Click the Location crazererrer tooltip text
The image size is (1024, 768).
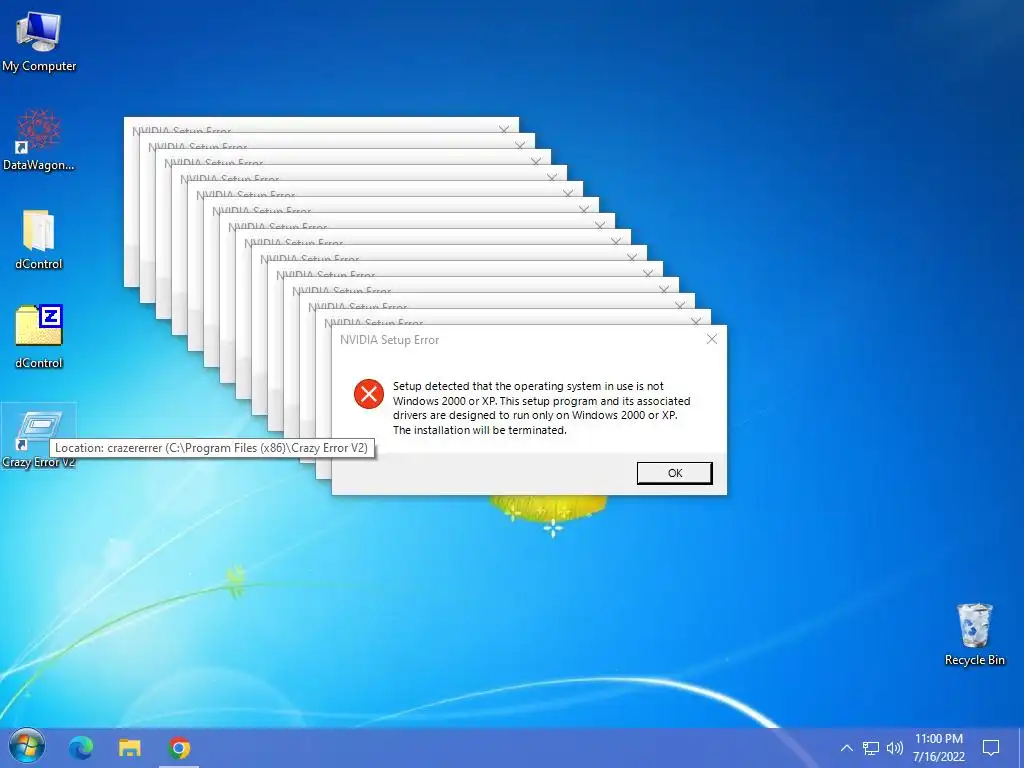pos(212,448)
